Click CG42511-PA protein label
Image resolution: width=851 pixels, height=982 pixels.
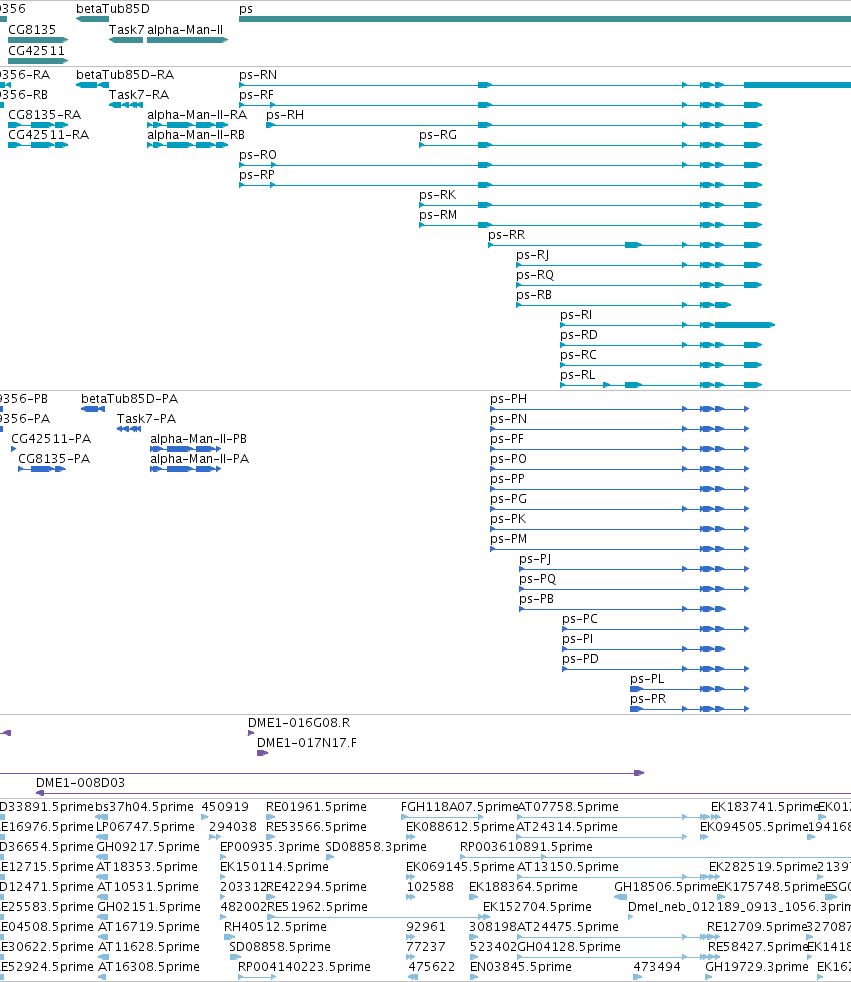point(51,439)
